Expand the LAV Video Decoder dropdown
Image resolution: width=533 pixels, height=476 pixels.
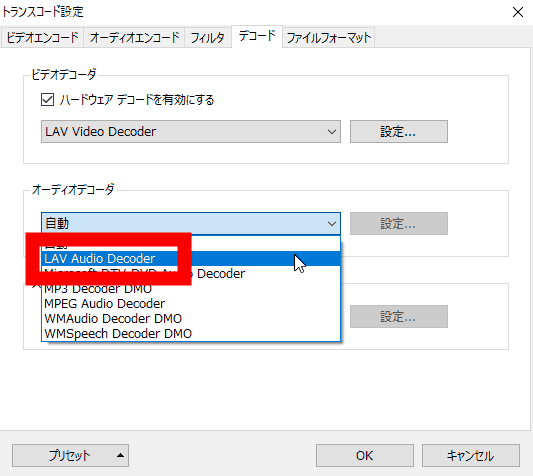click(191, 132)
